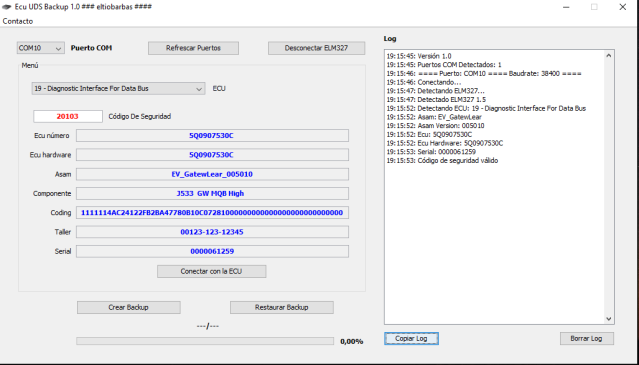Click log line 'Versión 1.0'

(419, 56)
